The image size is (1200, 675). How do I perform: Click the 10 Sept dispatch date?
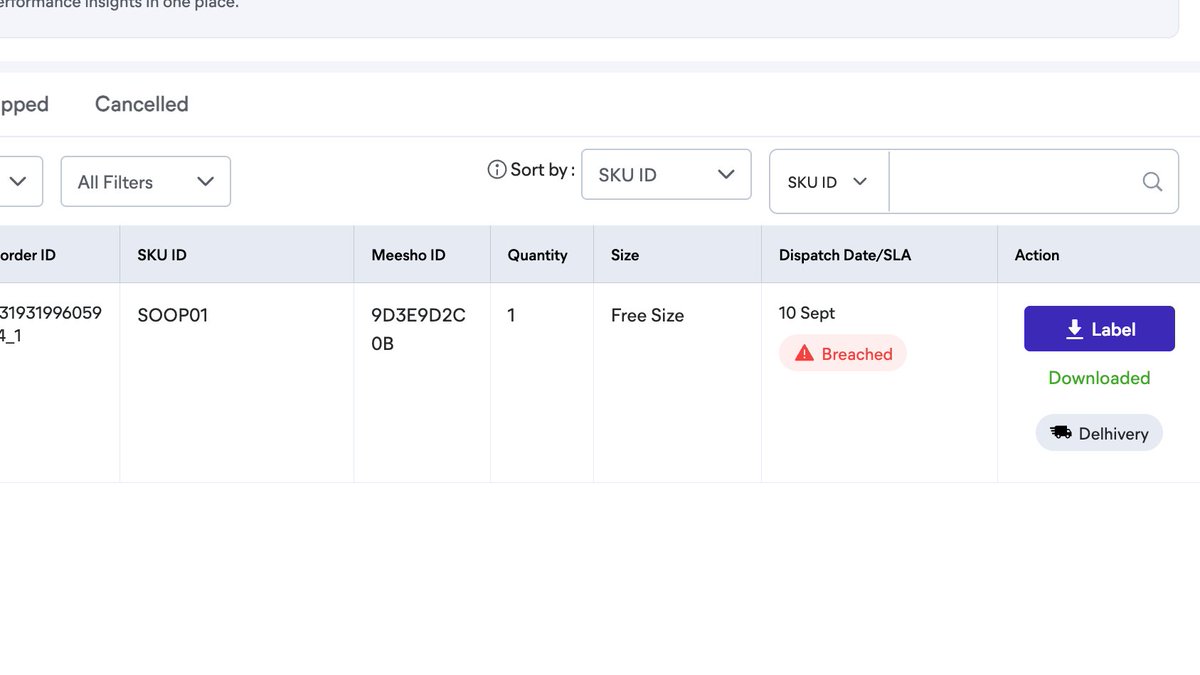pyautogui.click(x=807, y=313)
